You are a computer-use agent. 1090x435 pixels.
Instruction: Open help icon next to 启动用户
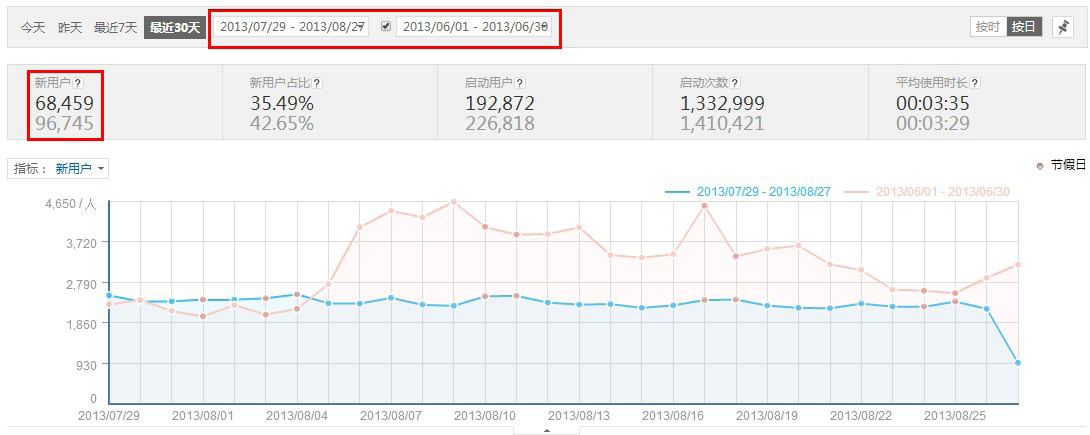coord(520,83)
